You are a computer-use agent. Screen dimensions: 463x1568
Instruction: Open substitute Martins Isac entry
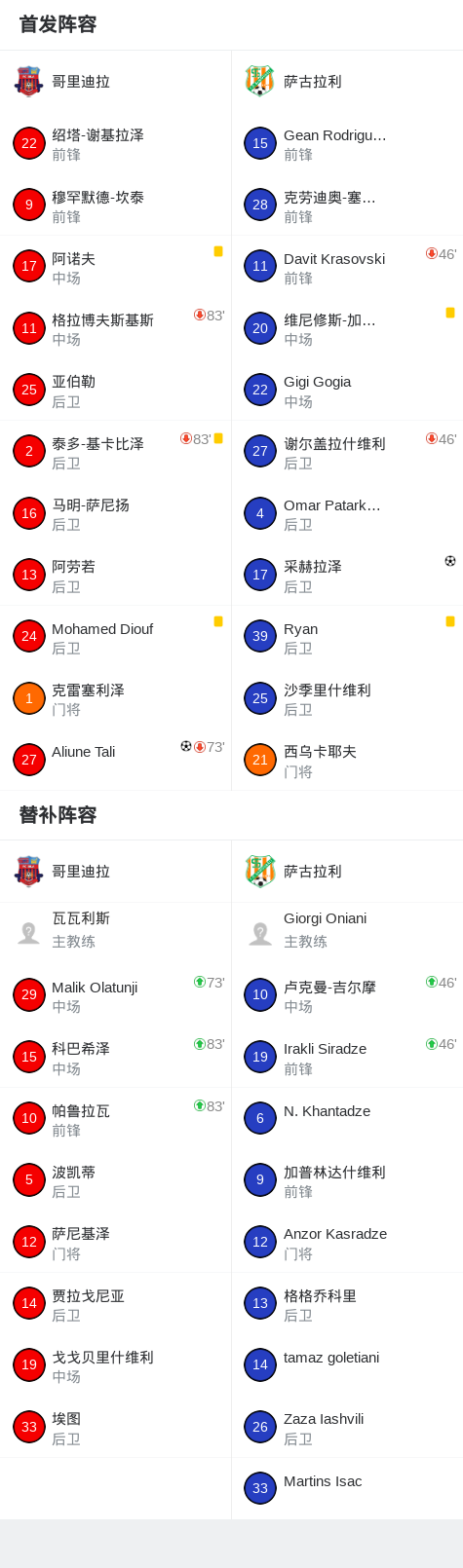pyautogui.click(x=347, y=1488)
